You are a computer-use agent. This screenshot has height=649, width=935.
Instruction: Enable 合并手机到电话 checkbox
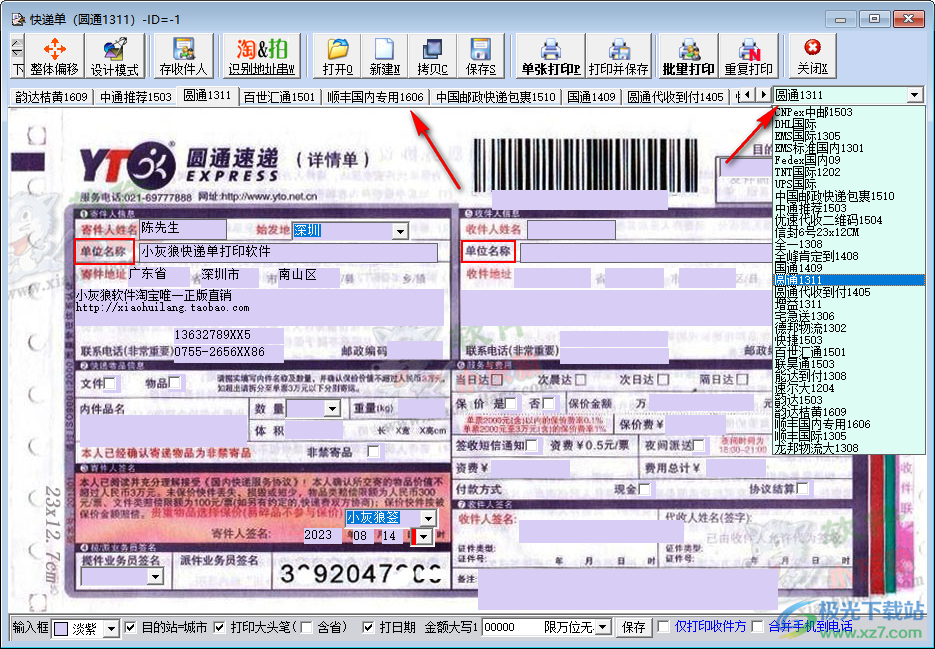[758, 626]
